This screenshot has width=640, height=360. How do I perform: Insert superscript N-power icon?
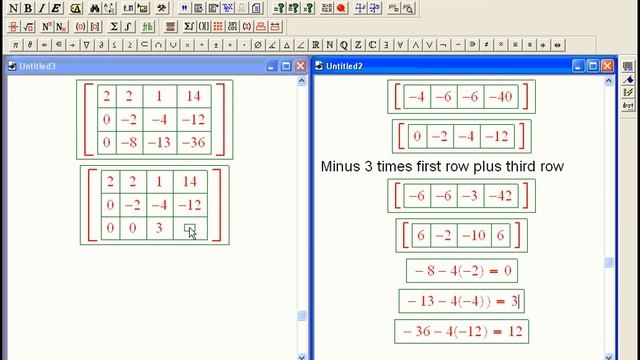[47, 27]
